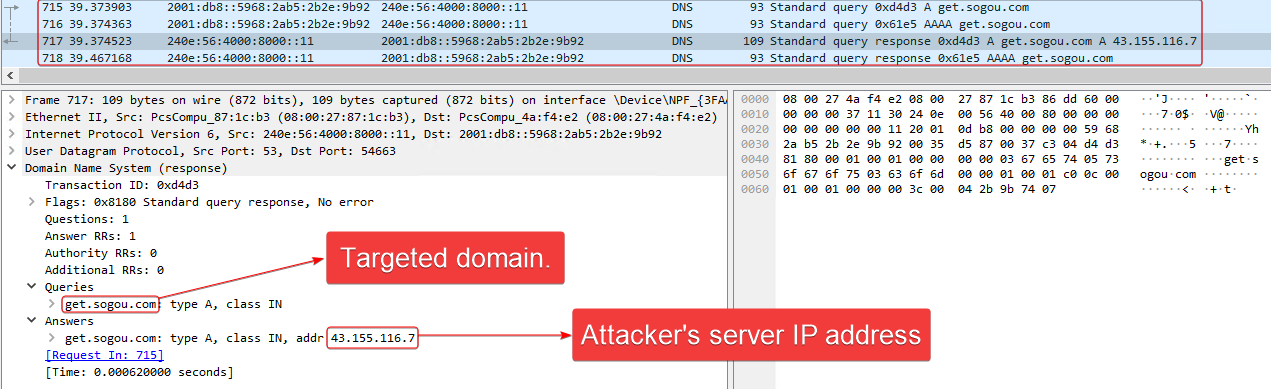Image resolution: width=1271 pixels, height=389 pixels.
Task: Expand get.sogou.com answer entry under Answers
Action: 52,338
